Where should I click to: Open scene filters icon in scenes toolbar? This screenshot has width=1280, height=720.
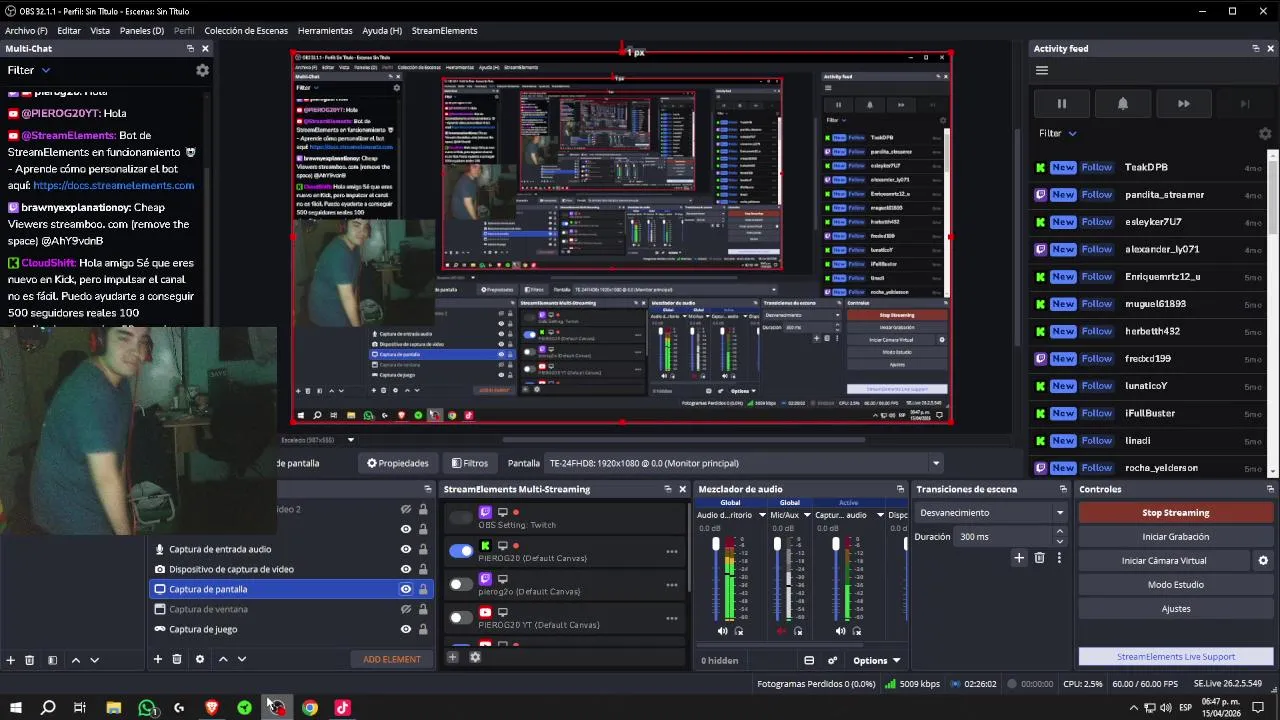pyautogui.click(x=52, y=660)
